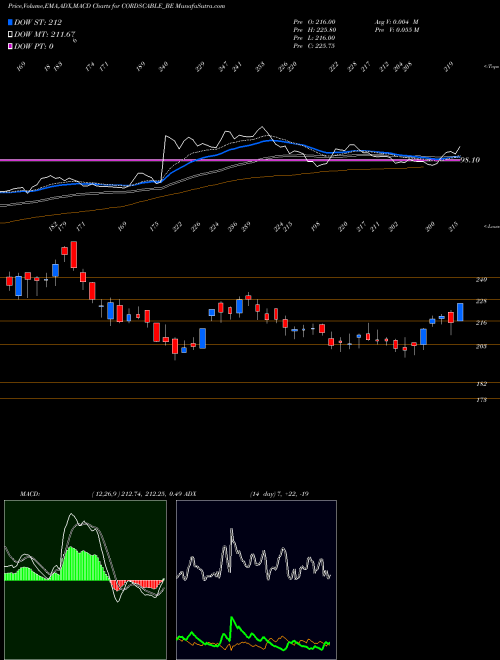Click the 'Pre L: 216.00' value
Screen dimensions: 500x660
(314, 38)
